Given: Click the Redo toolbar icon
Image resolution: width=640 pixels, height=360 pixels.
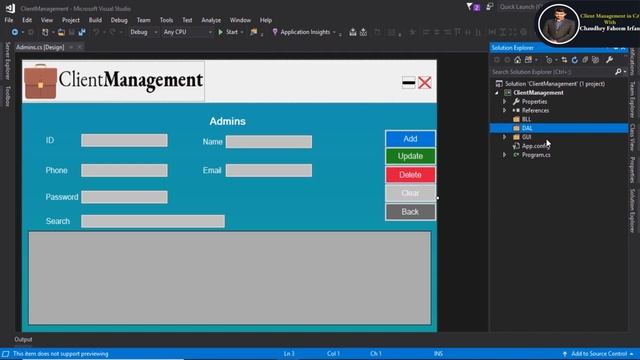Looking at the screenshot, I should pos(112,32).
